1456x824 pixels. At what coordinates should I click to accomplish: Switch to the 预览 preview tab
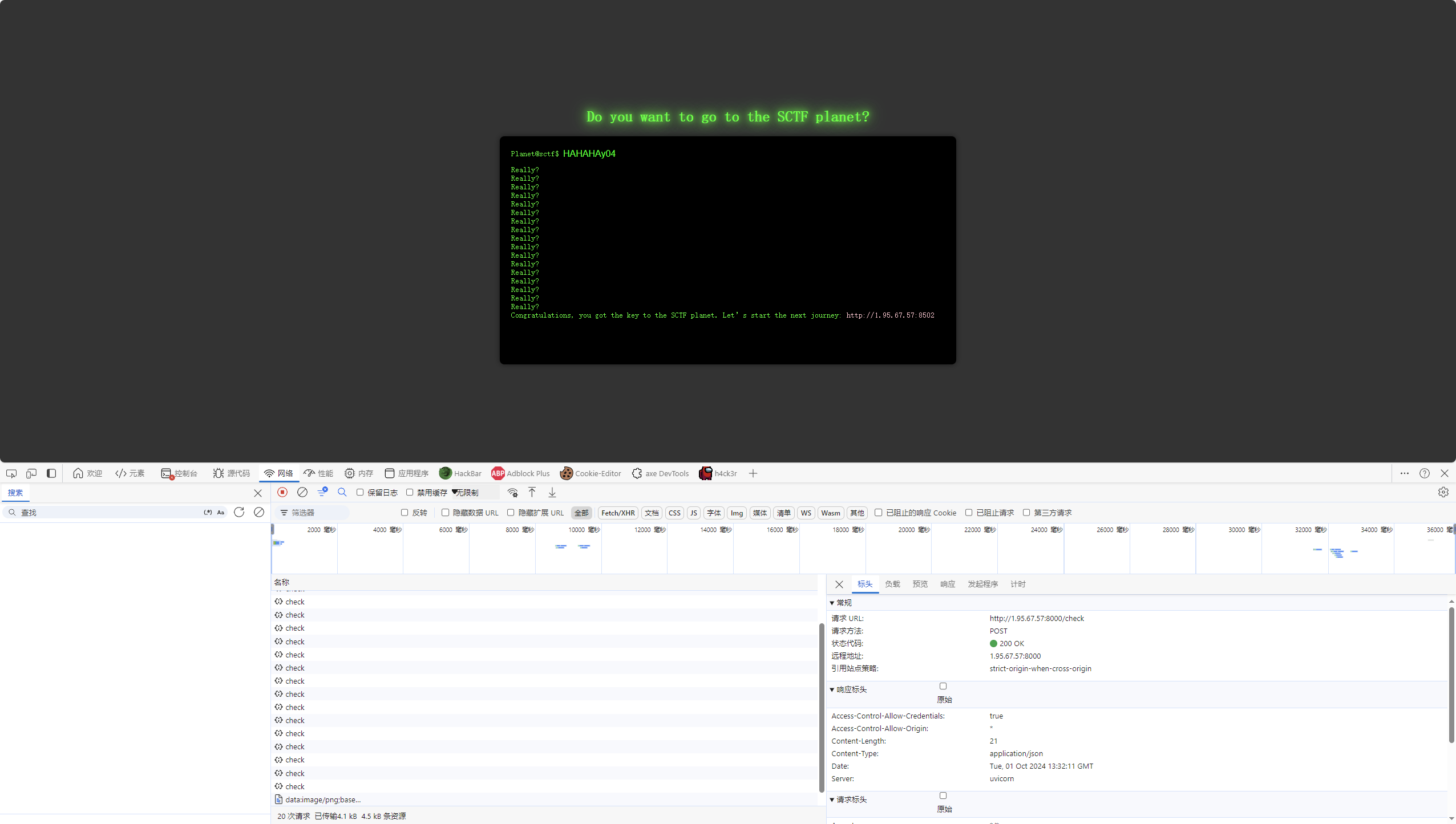pos(920,584)
